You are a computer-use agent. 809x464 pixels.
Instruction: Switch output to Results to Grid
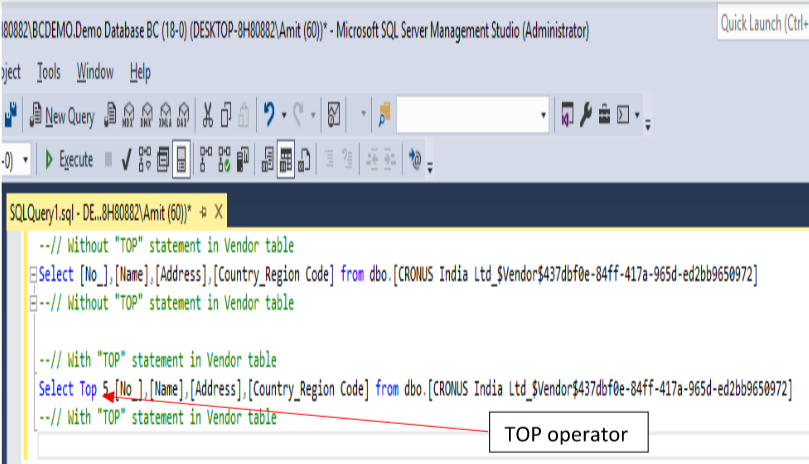286,159
